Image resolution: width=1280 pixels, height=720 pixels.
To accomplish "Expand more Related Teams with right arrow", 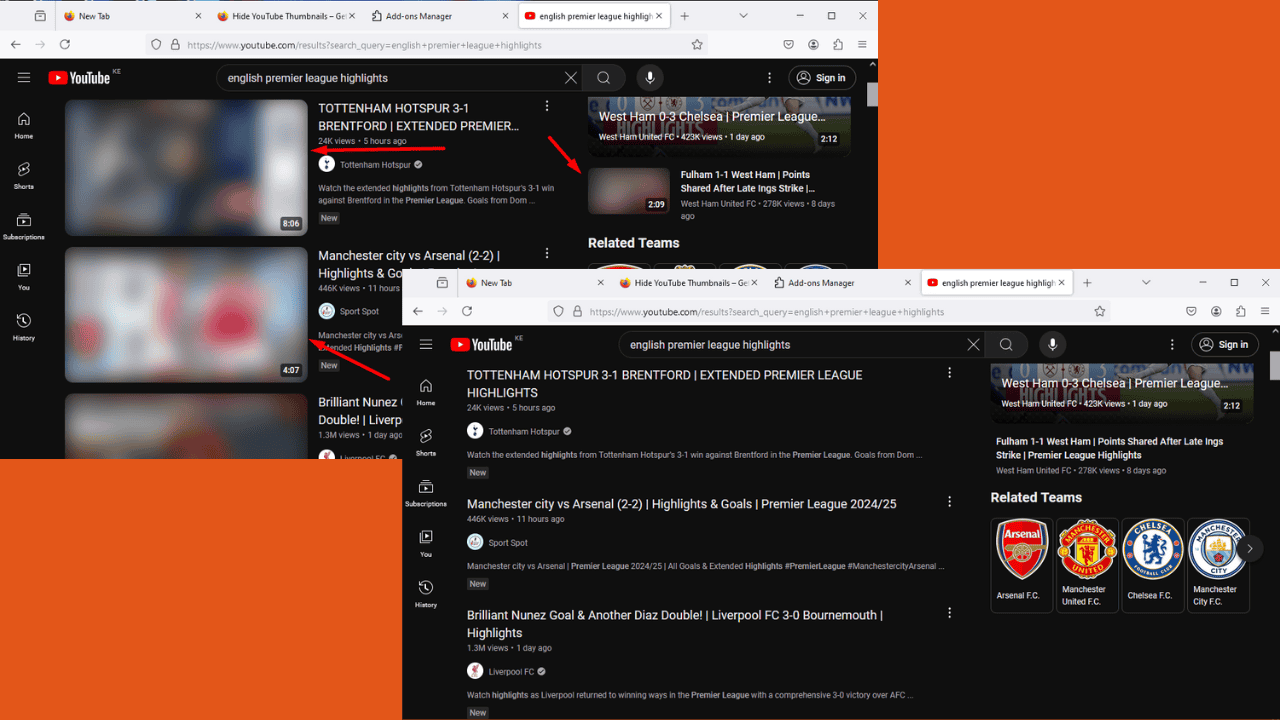I will pos(1249,548).
